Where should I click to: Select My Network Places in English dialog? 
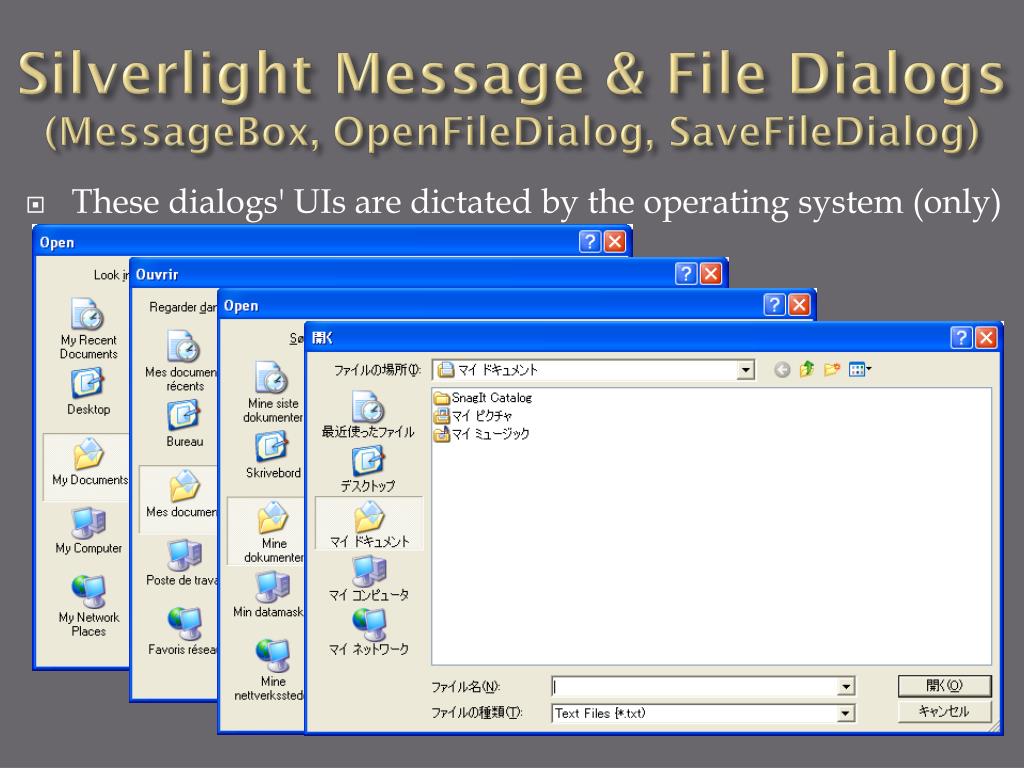[x=89, y=605]
